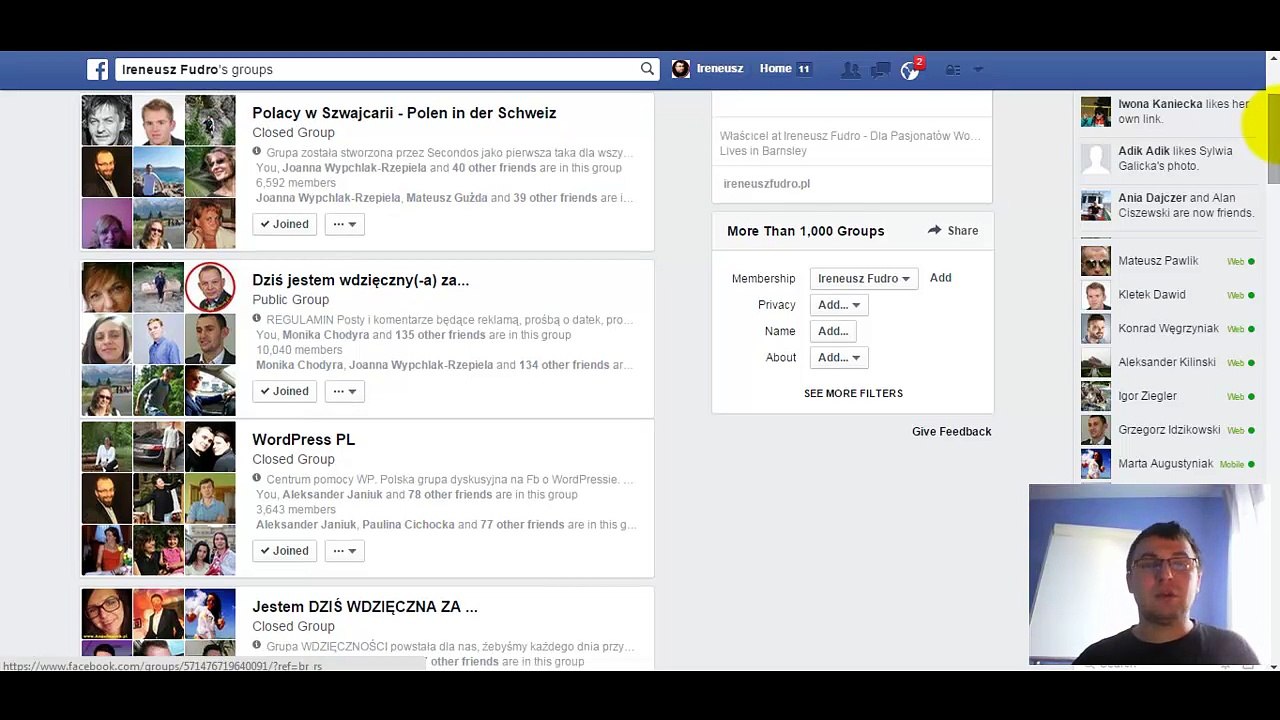Open Polacy w Szwajcarii group
This screenshot has height=720, width=1280.
click(x=404, y=113)
